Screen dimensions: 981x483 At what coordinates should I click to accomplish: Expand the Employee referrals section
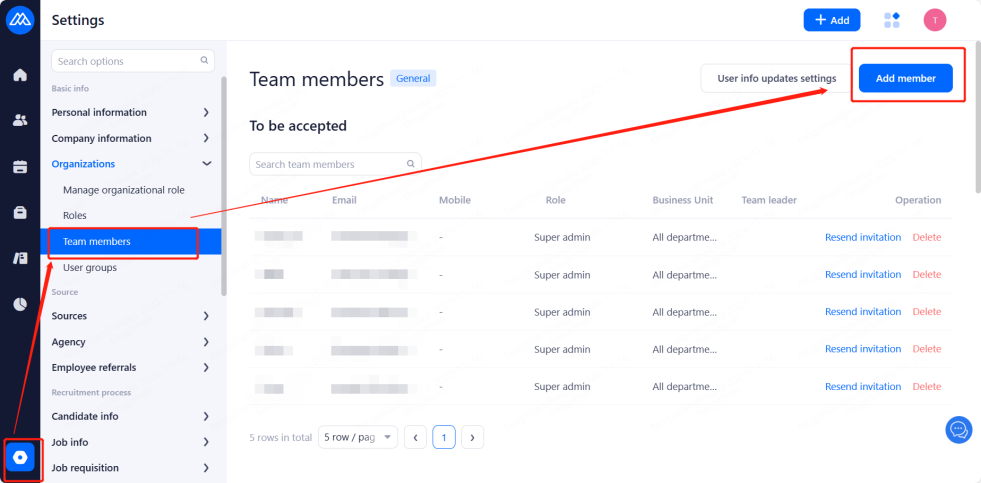pos(206,368)
